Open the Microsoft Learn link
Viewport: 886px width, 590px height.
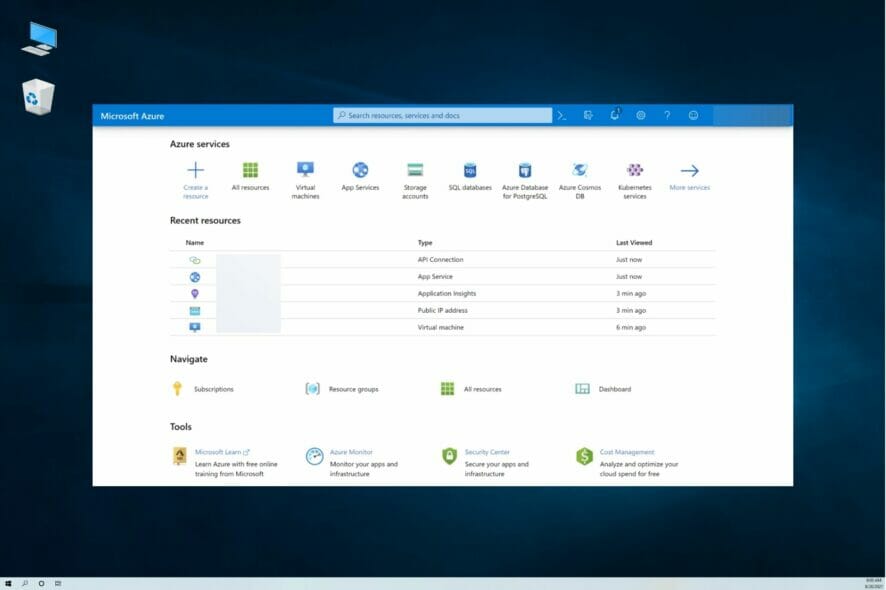tap(222, 452)
